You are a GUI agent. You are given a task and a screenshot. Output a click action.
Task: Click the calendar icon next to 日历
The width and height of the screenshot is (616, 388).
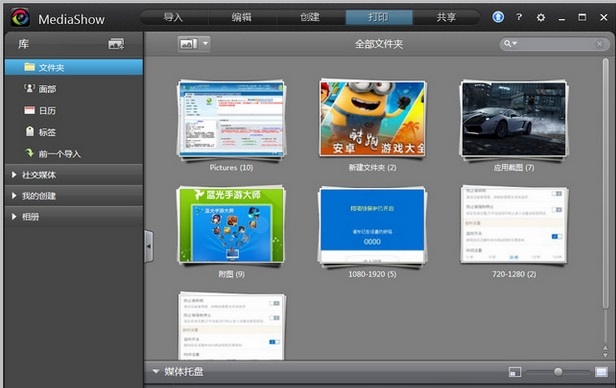click(x=29, y=110)
